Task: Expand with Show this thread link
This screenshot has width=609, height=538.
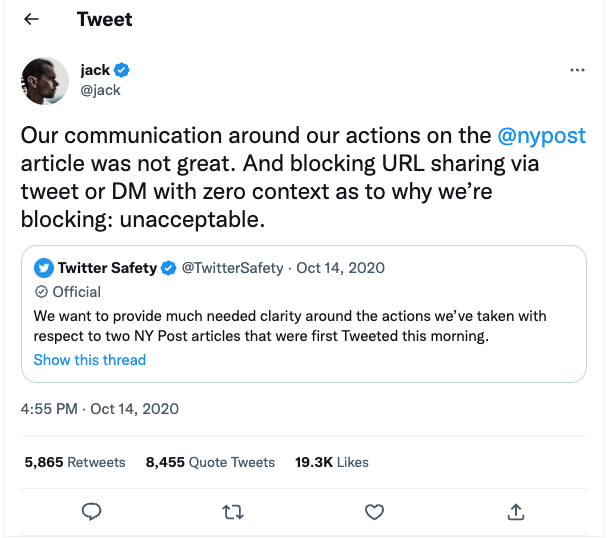Action: click(x=90, y=360)
